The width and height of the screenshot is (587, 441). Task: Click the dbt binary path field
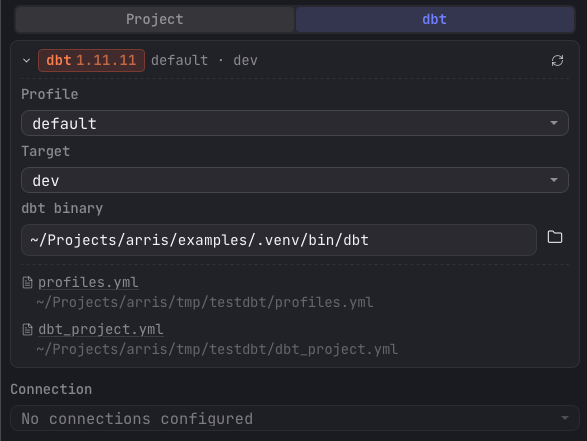[x=279, y=240]
